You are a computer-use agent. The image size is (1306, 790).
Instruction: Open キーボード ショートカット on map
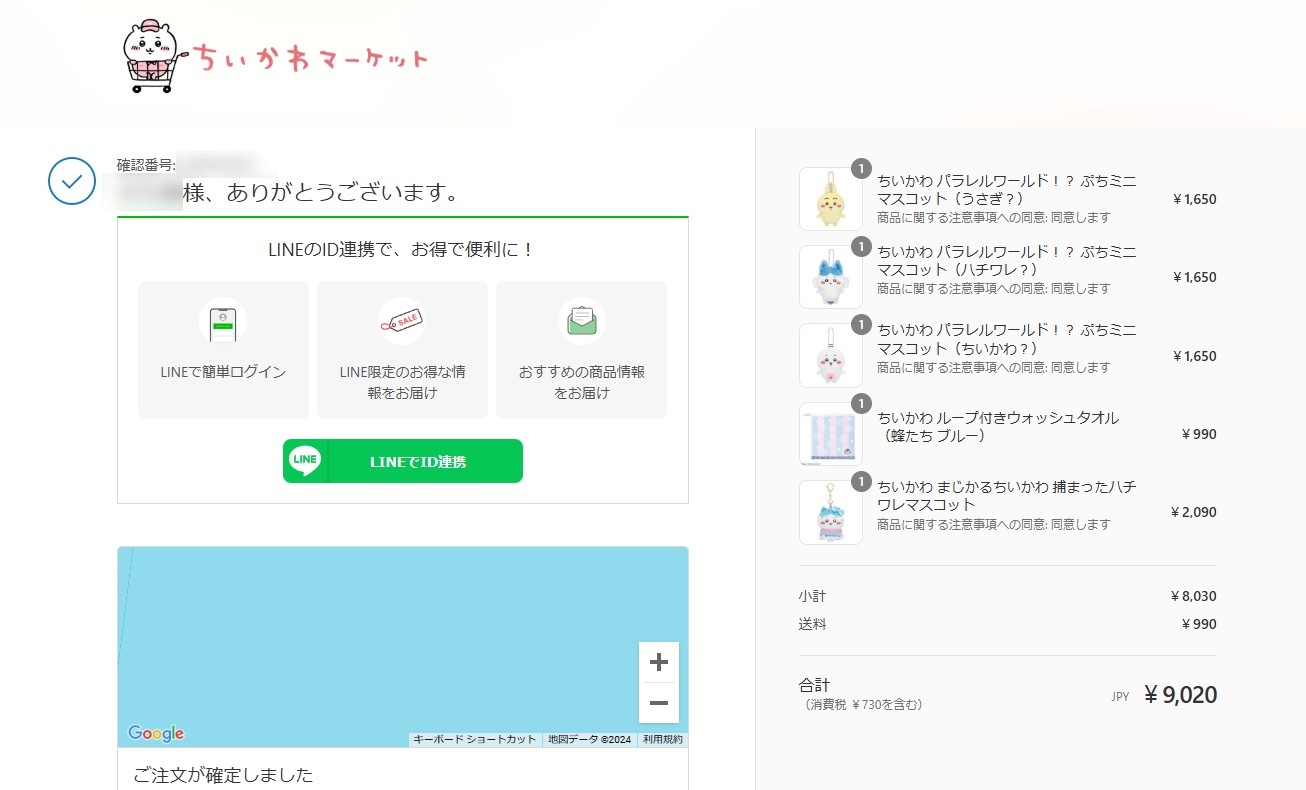click(x=475, y=740)
